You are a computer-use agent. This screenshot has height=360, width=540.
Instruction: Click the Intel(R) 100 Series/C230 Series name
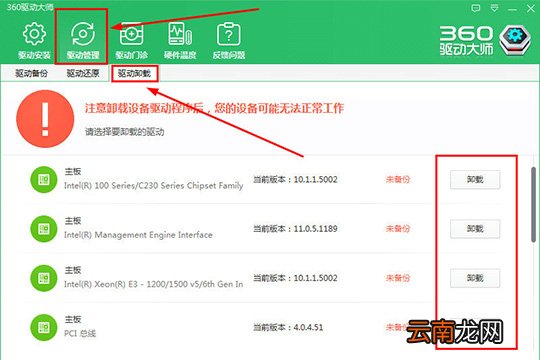(x=154, y=186)
